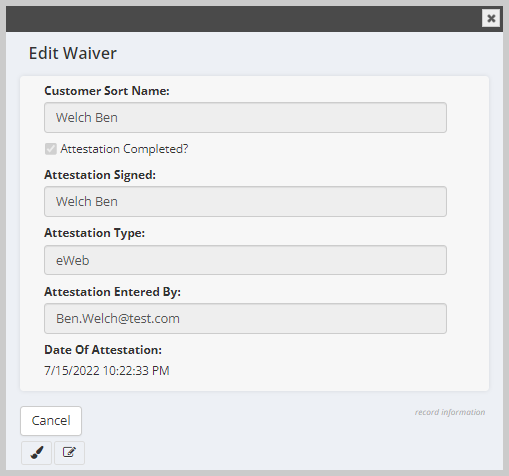Click the paintbrush design icon button
The height and width of the screenshot is (476, 509).
coord(36,453)
